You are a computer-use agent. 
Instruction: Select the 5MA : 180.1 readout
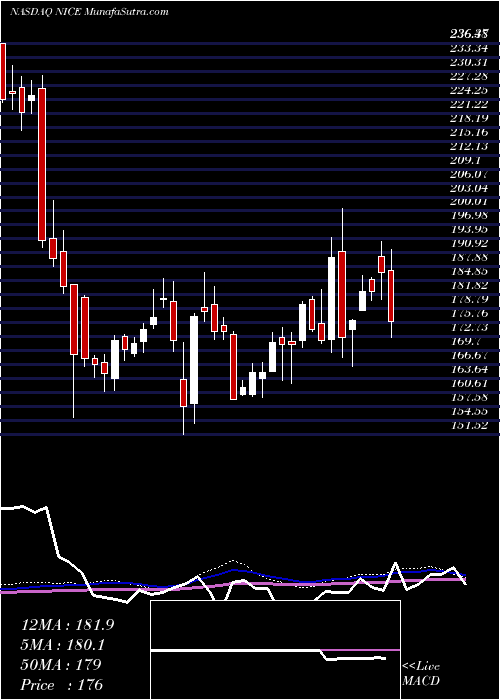point(63,645)
